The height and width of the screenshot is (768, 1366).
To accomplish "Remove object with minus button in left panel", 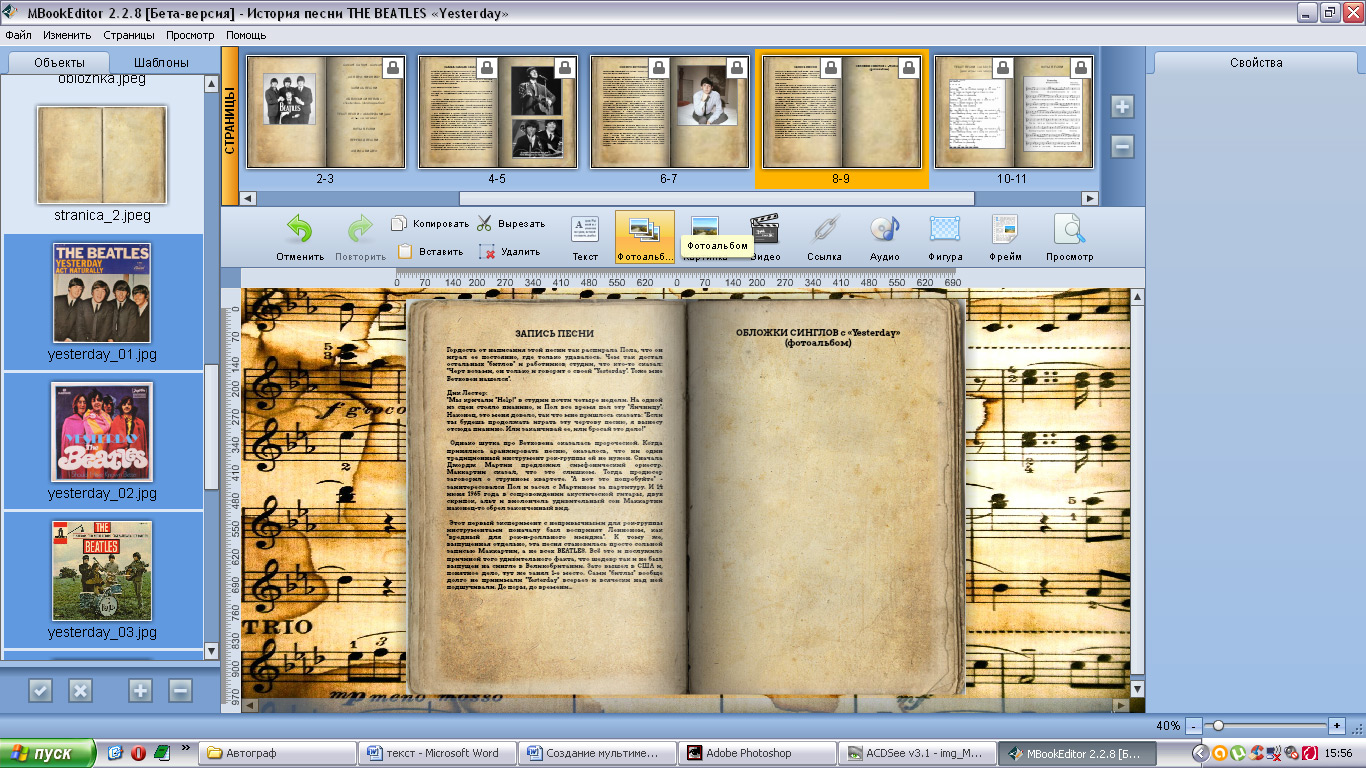I will (180, 690).
